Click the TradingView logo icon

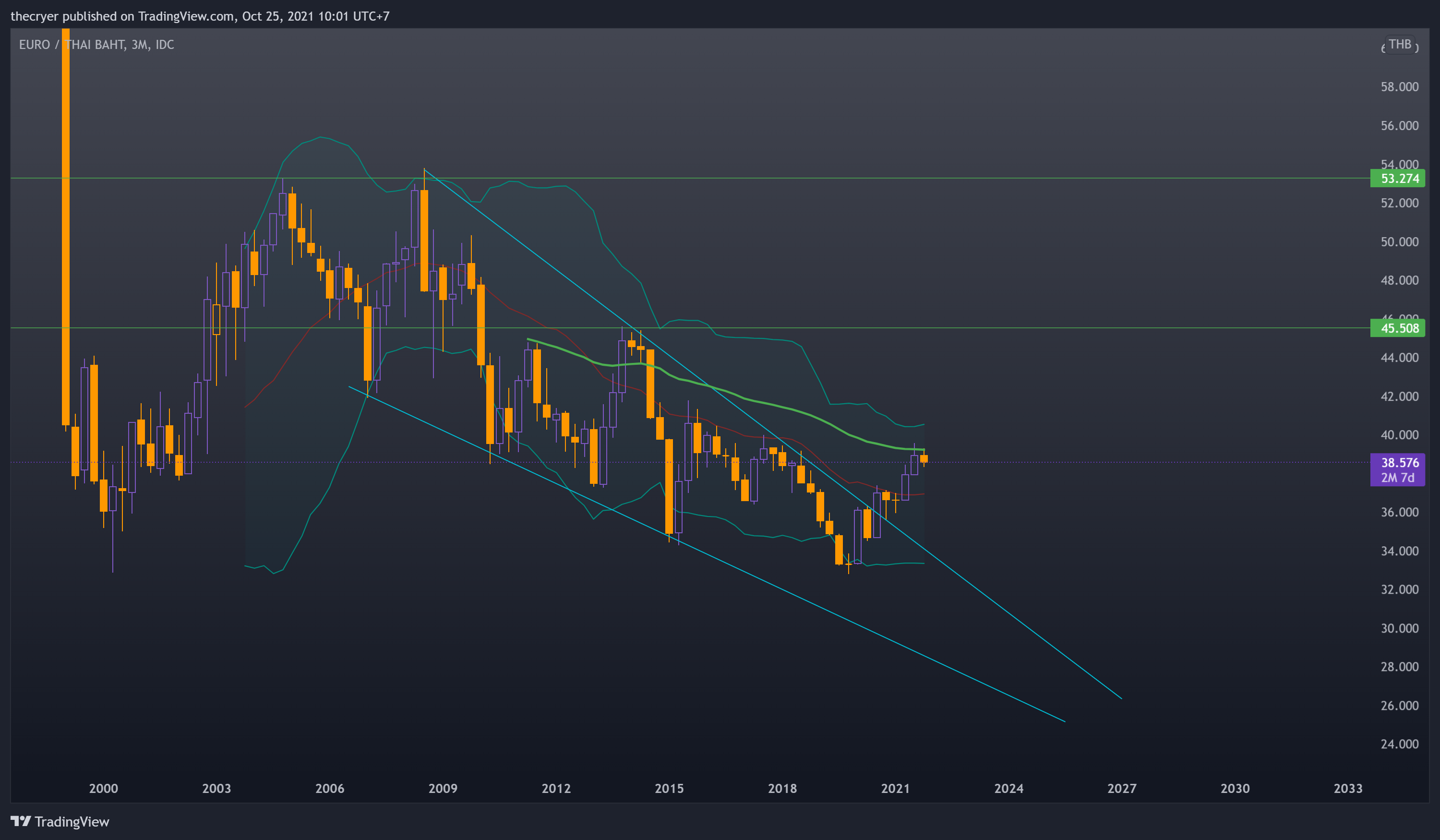(x=21, y=821)
